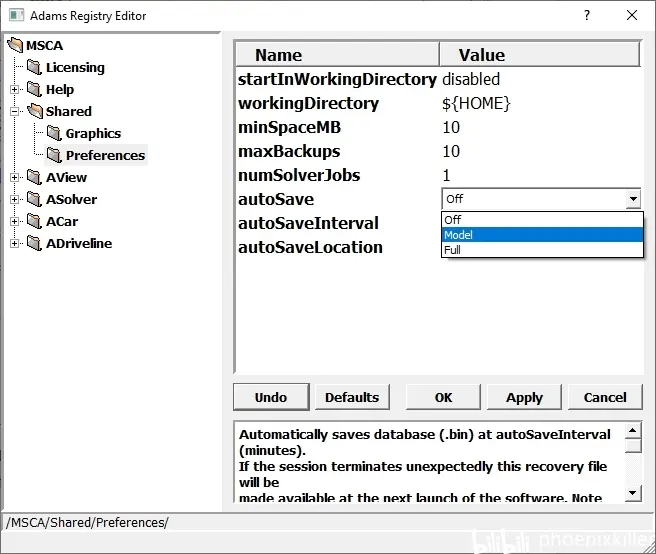656x554 pixels.
Task: Close the Adams Registry Editor window
Action: pyautogui.click(x=632, y=15)
